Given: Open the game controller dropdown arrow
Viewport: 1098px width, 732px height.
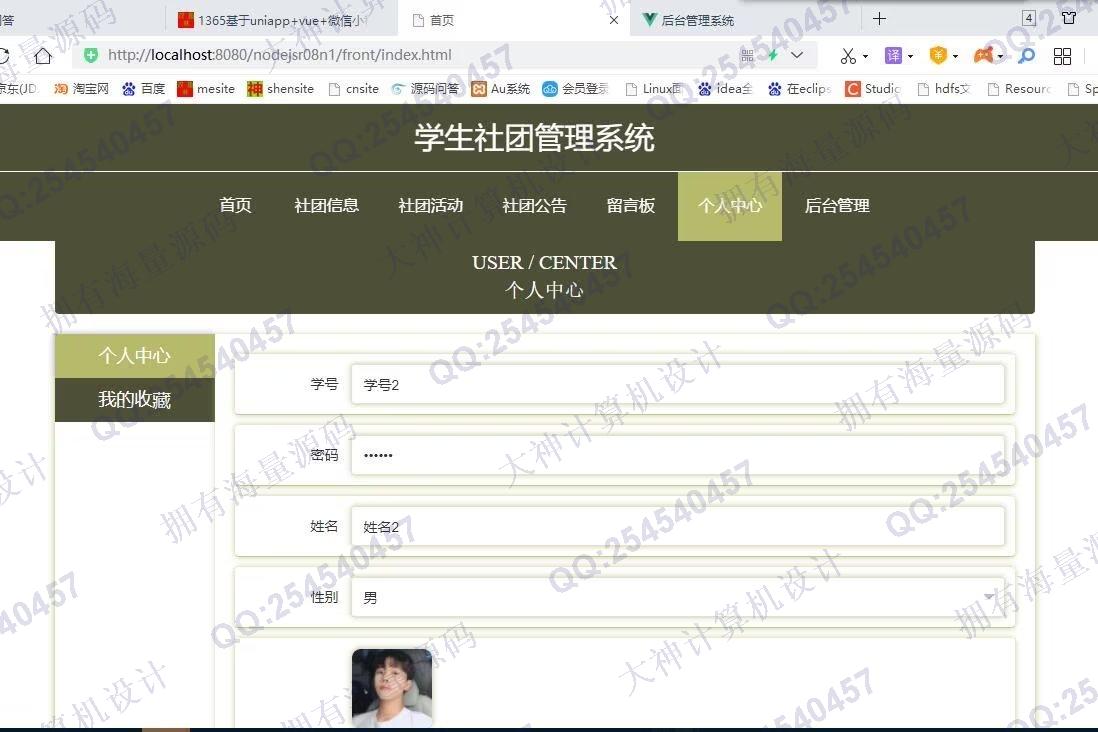Looking at the screenshot, I should click(1000, 56).
